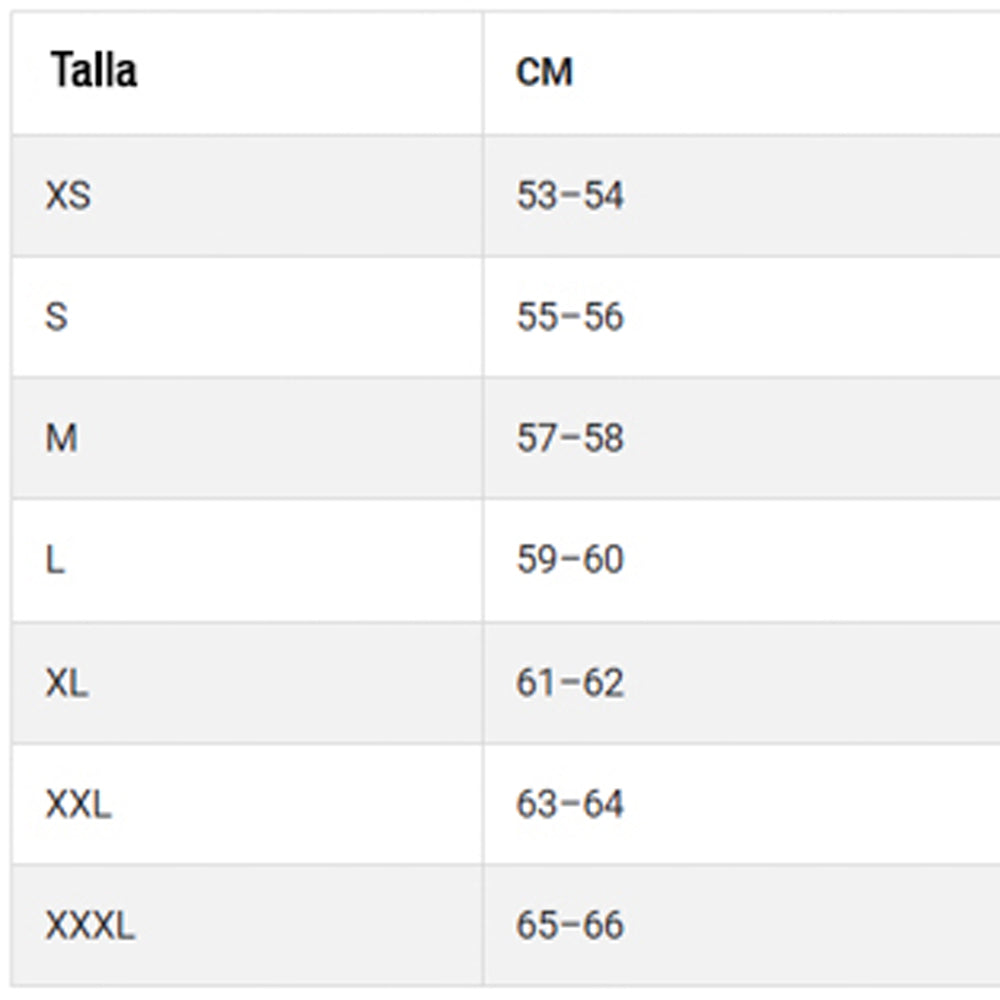Select the XL size label
This screenshot has width=1000, height=1000.
coord(67,683)
